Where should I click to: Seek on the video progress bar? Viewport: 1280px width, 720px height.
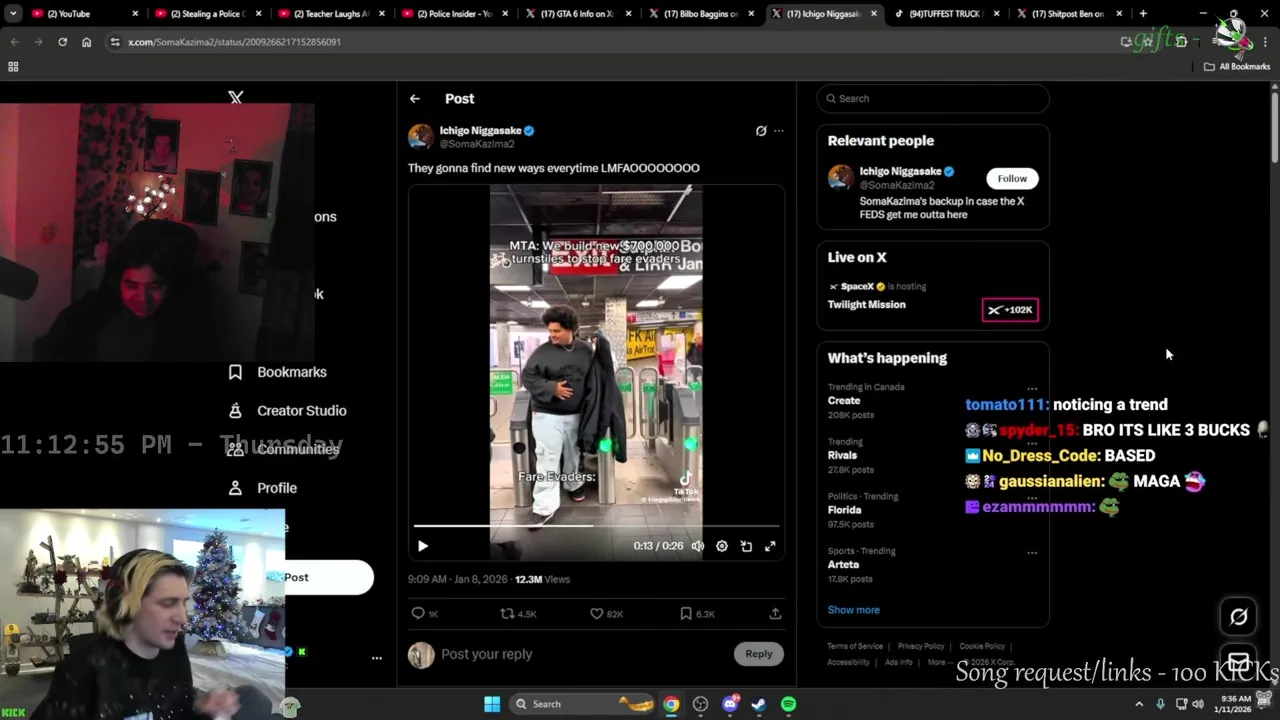[596, 525]
